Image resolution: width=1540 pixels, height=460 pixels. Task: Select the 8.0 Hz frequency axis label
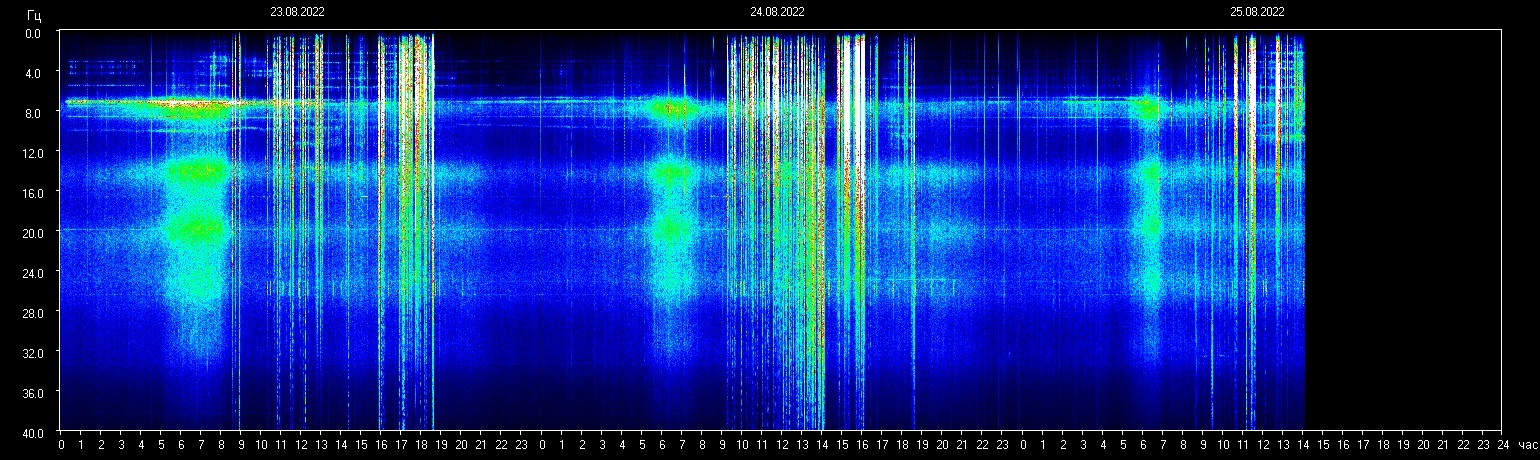point(33,113)
